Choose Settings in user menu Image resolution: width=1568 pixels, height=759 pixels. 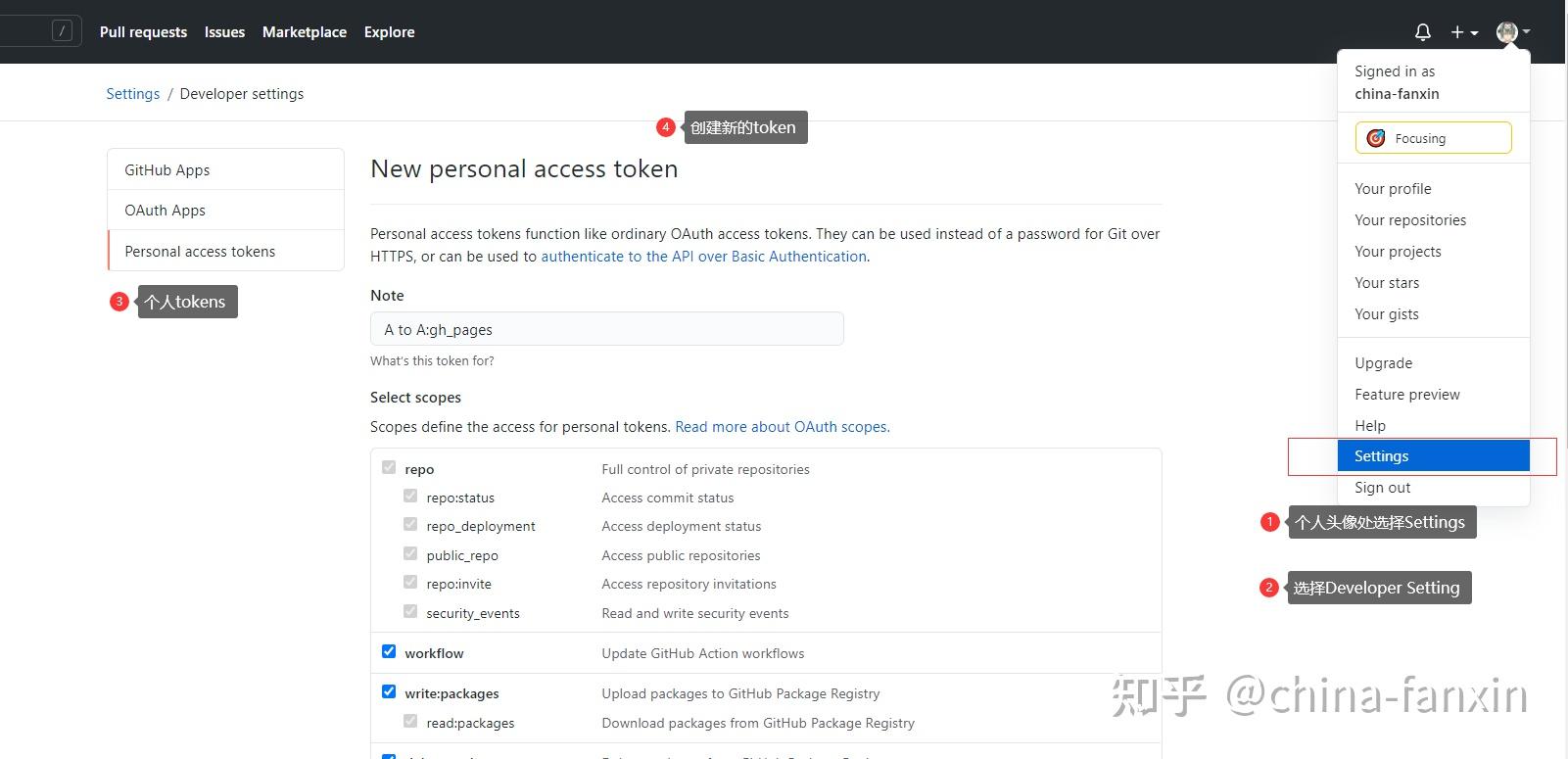coord(1434,456)
